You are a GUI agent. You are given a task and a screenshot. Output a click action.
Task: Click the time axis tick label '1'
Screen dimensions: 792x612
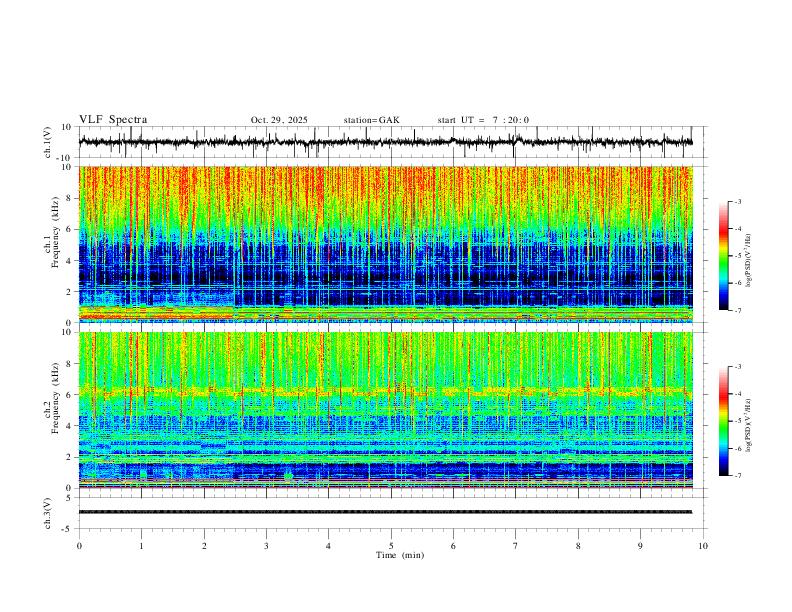[141, 546]
